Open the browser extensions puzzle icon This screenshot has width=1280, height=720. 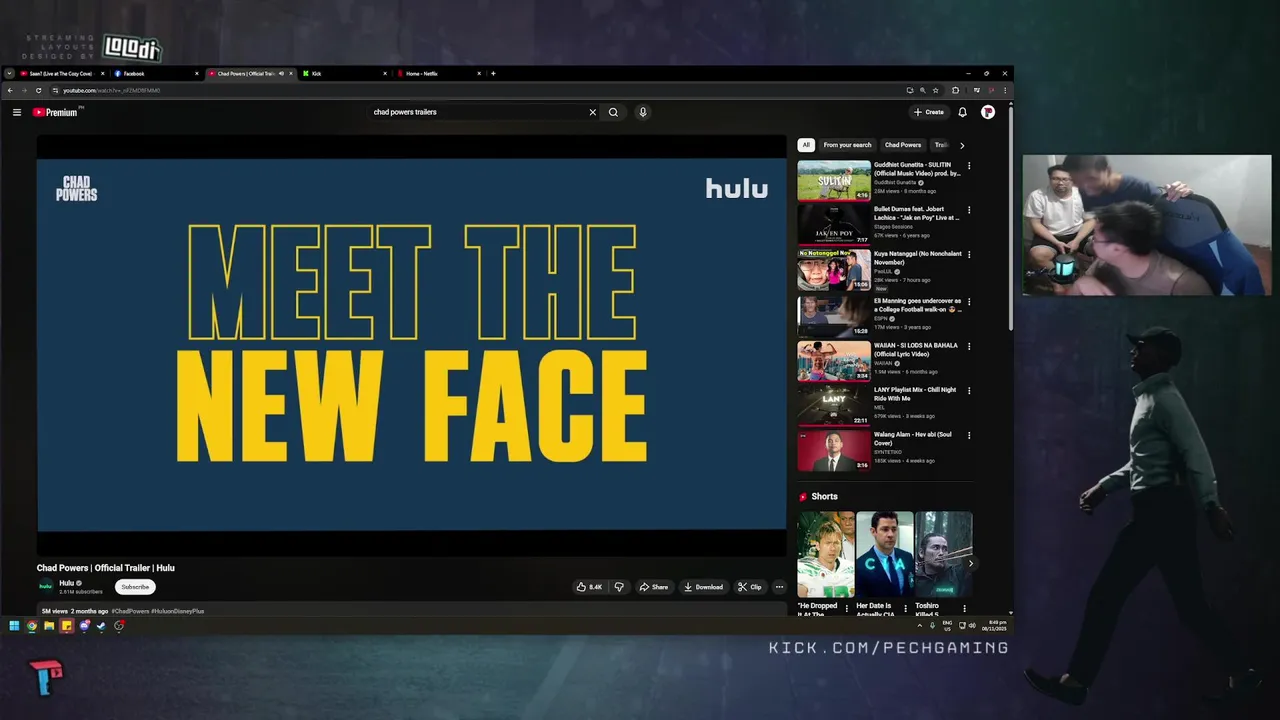(955, 90)
